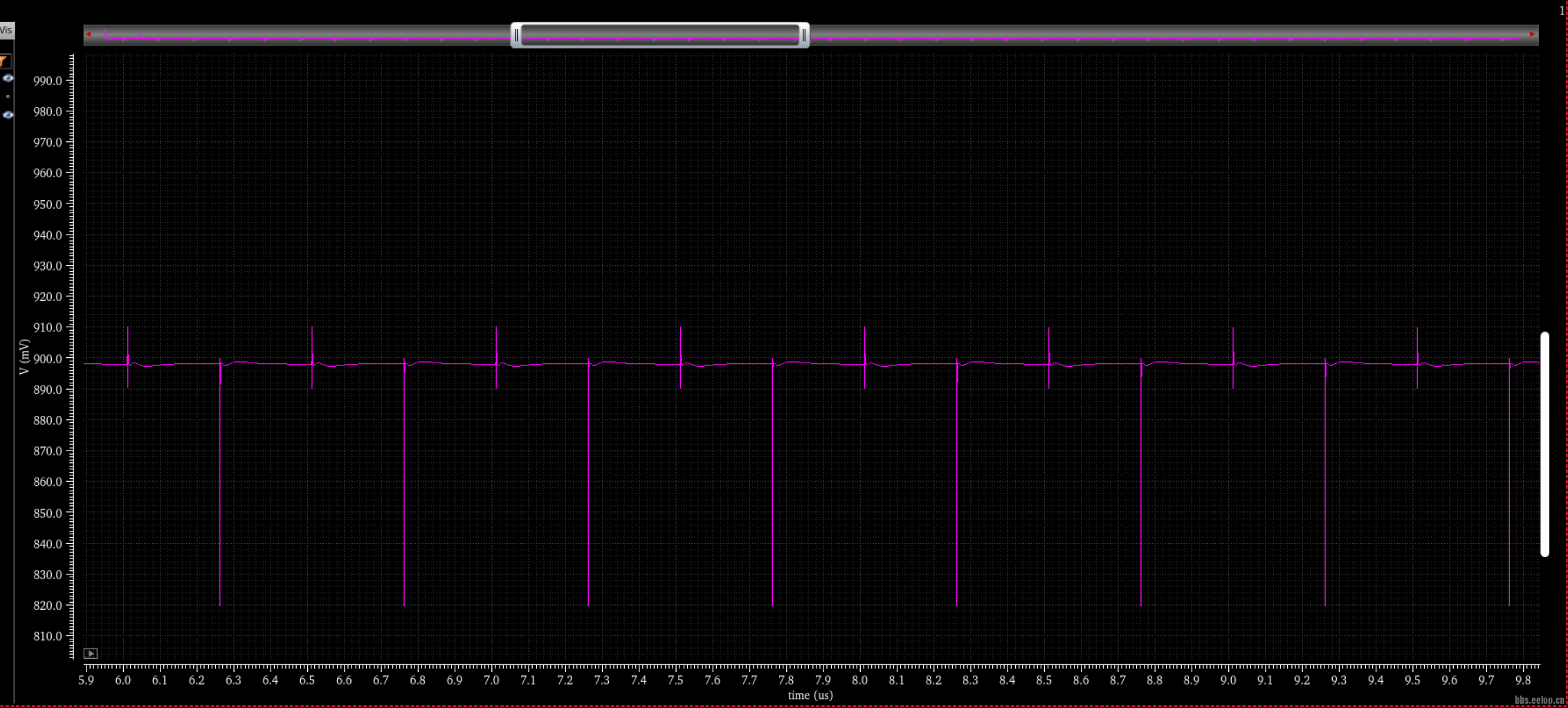
Task: Click the 860.0 y-axis value
Action: tap(48, 482)
